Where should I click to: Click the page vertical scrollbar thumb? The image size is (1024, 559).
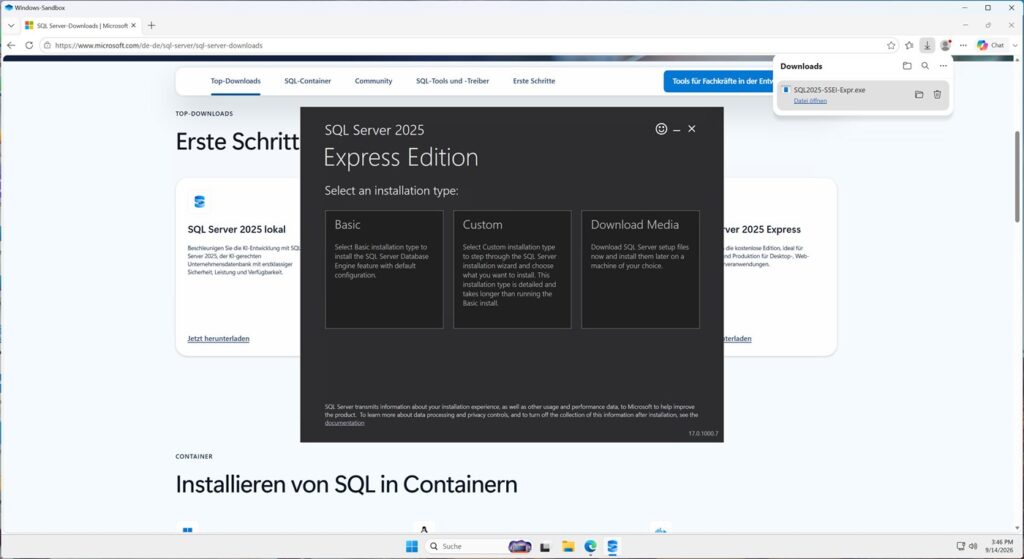click(1016, 176)
